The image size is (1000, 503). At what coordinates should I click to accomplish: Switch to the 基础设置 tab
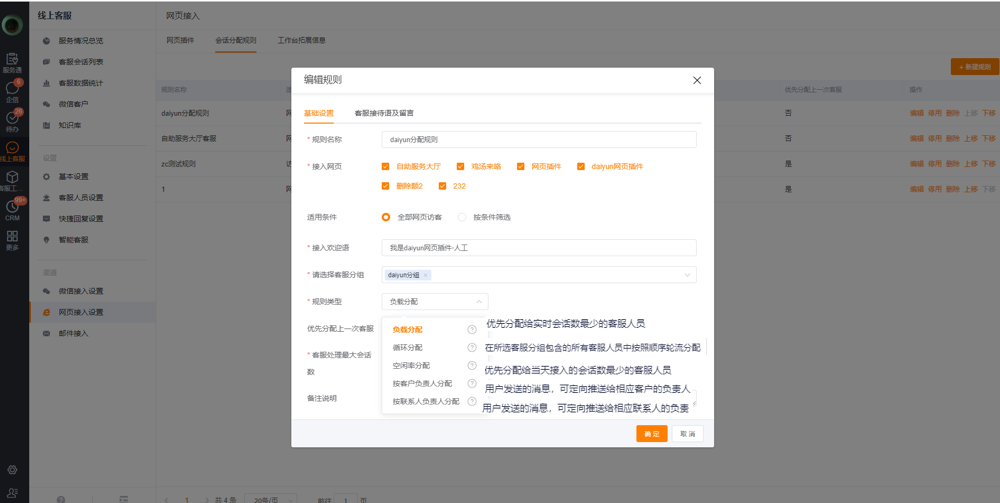point(318,113)
